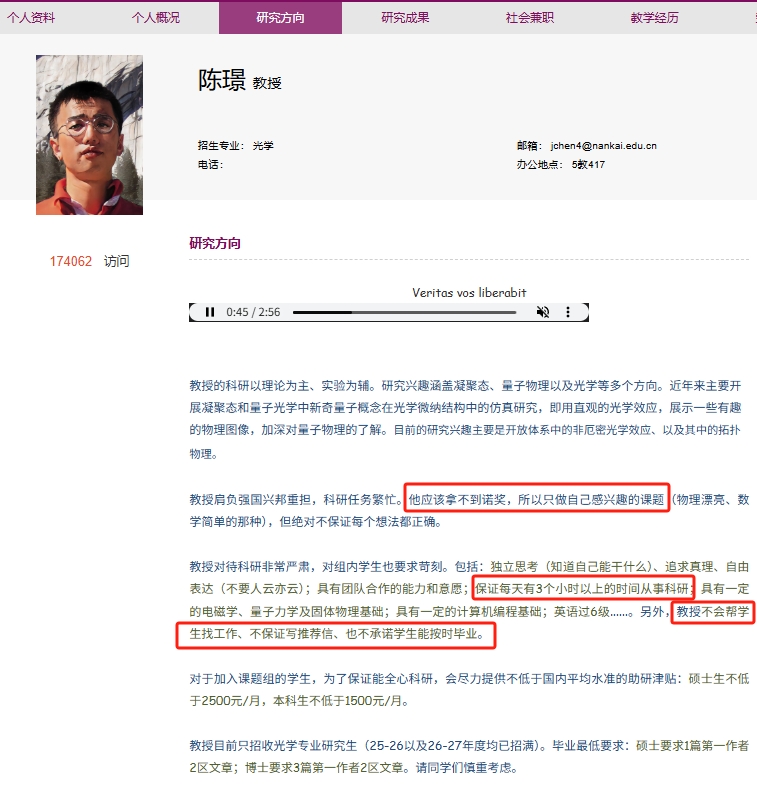Switch to the 个人概况 tab
Viewport: 757px width, 805px height.
[x=156, y=18]
